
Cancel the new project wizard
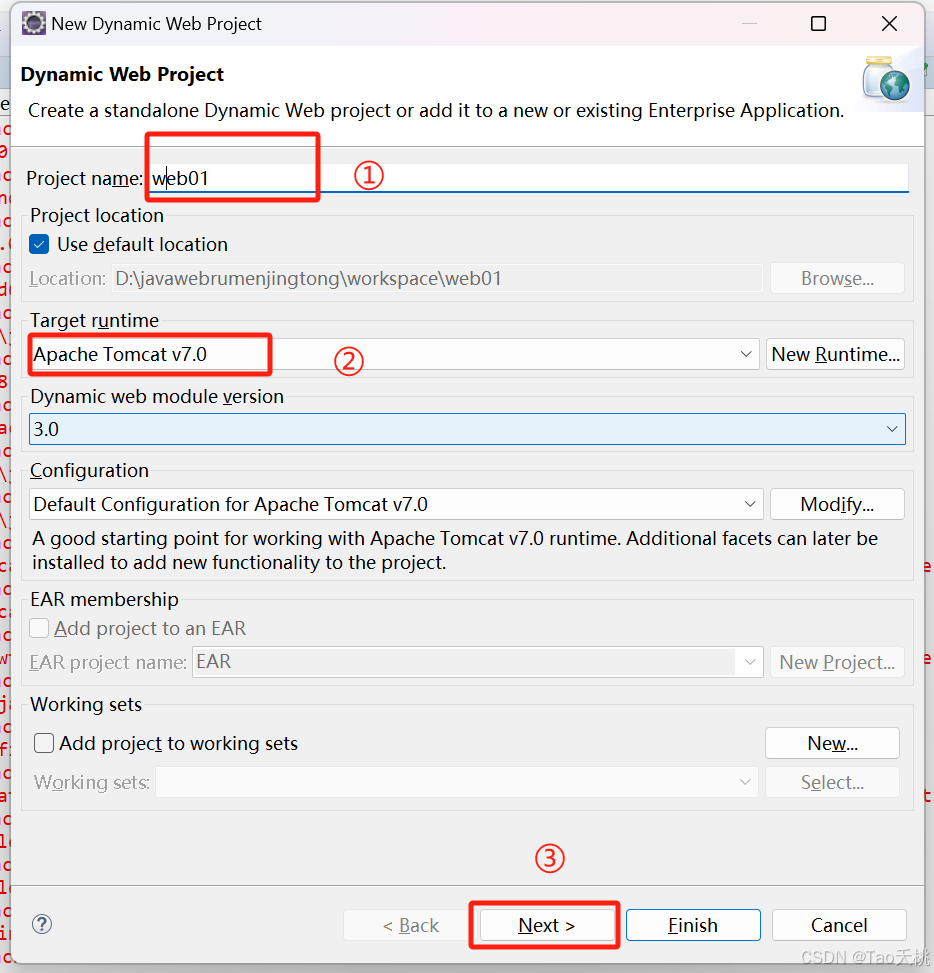pyautogui.click(x=839, y=925)
